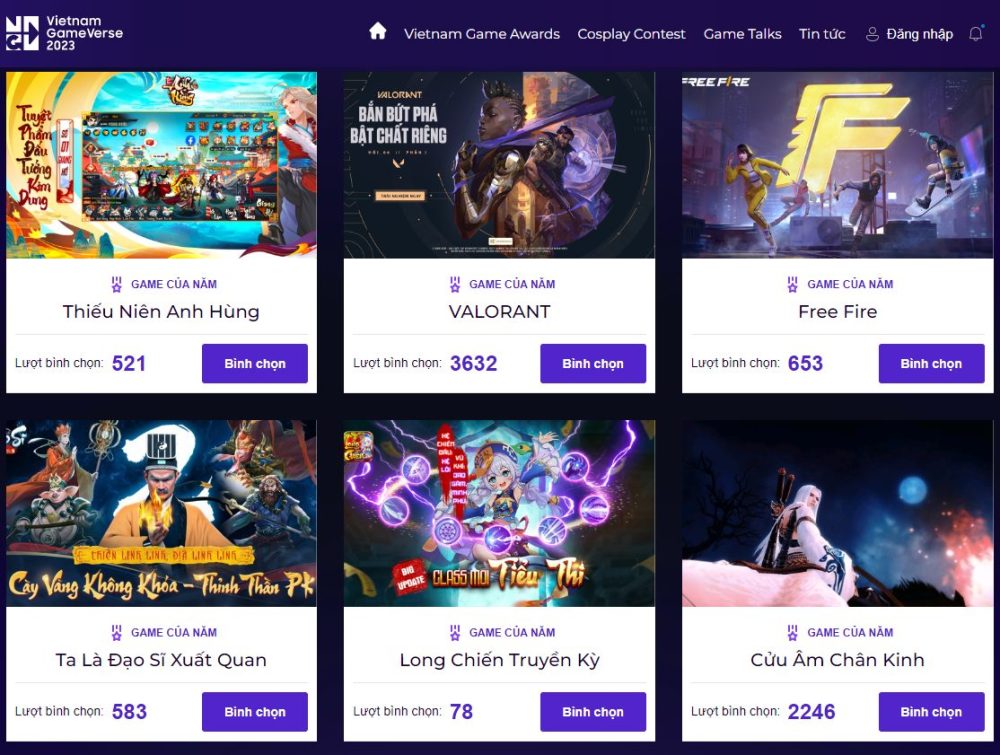Open the Tin tức menu item
Image resolution: width=1000 pixels, height=755 pixels.
pos(821,33)
